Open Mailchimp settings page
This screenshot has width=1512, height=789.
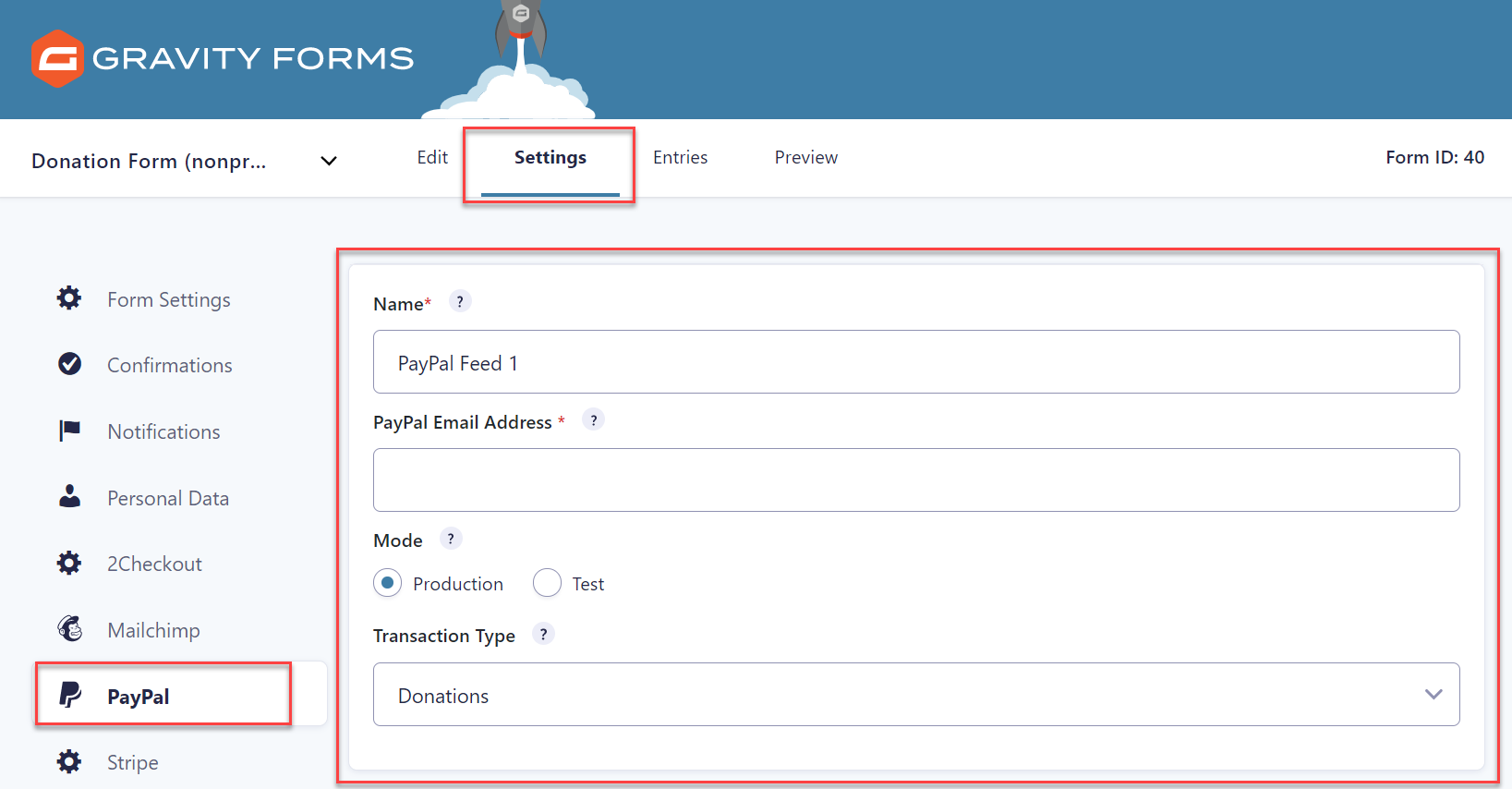pos(153,630)
